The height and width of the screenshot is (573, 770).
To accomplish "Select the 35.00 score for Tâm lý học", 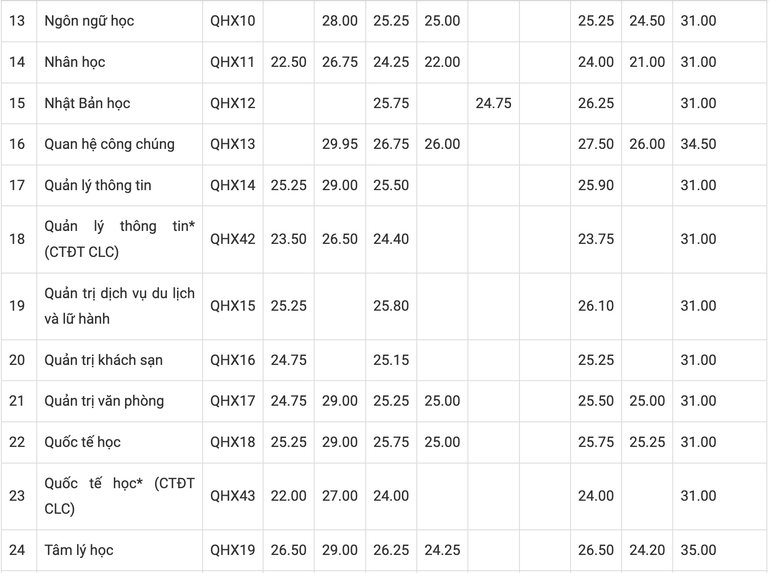I will click(x=698, y=550).
